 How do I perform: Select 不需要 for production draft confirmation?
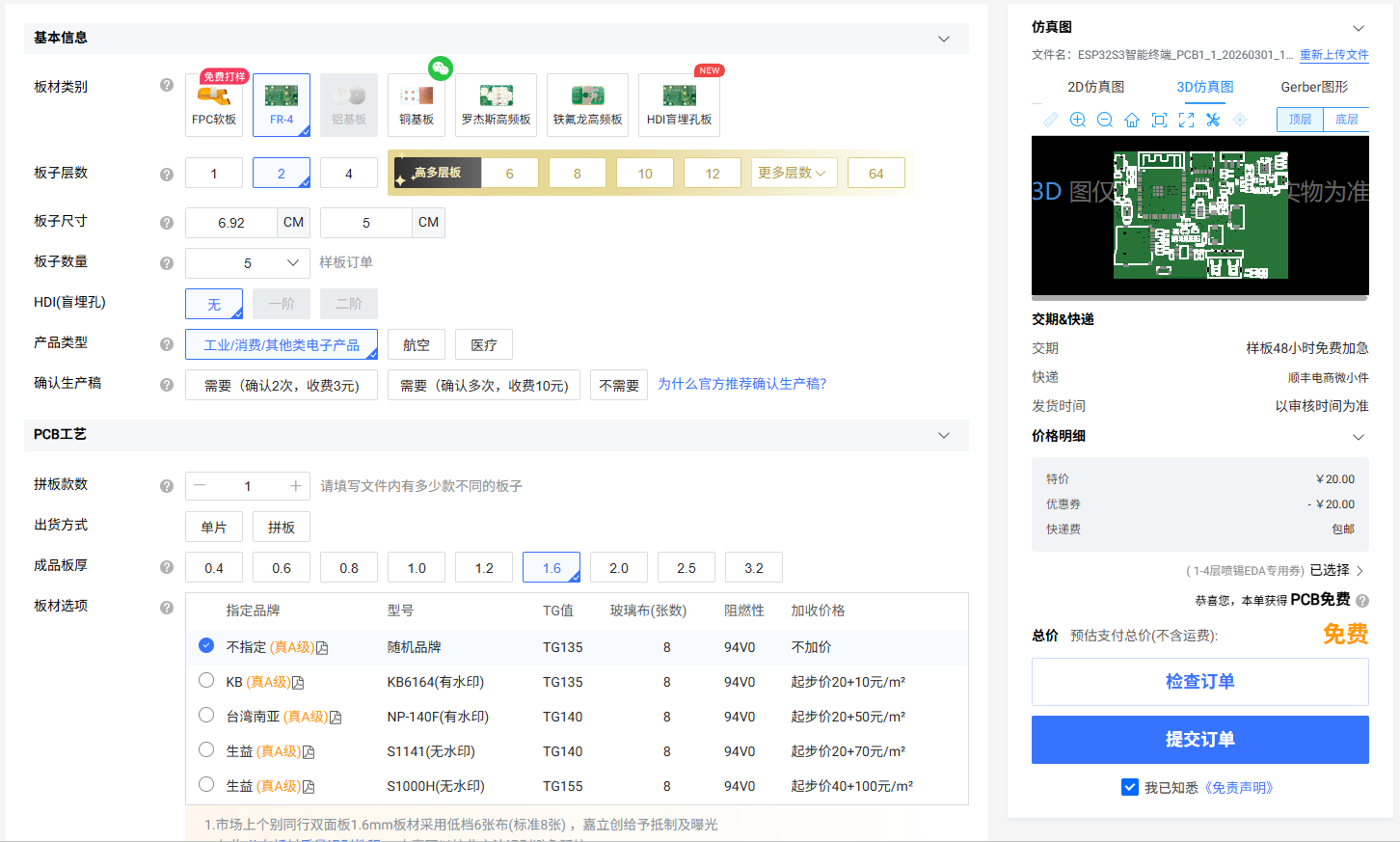pos(619,385)
